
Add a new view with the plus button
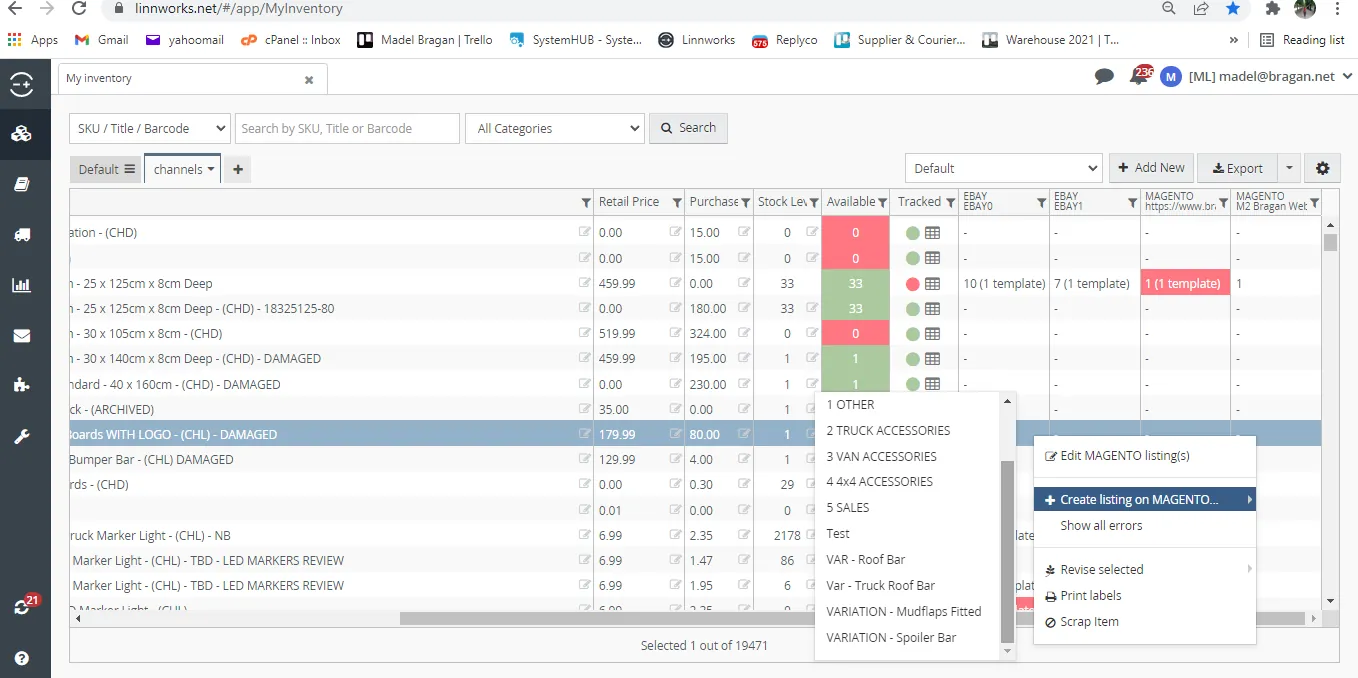tap(238, 170)
